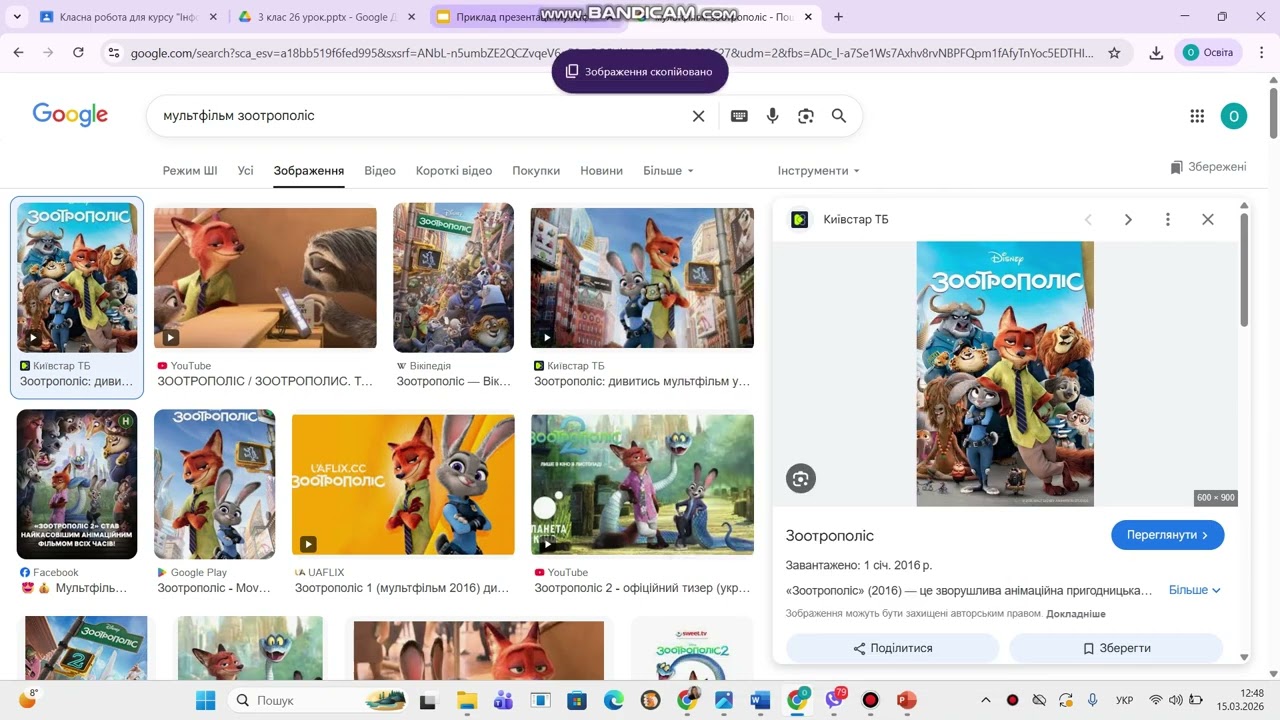Click the 'Поділитися' share button
The width and height of the screenshot is (1280, 720).
(x=892, y=648)
